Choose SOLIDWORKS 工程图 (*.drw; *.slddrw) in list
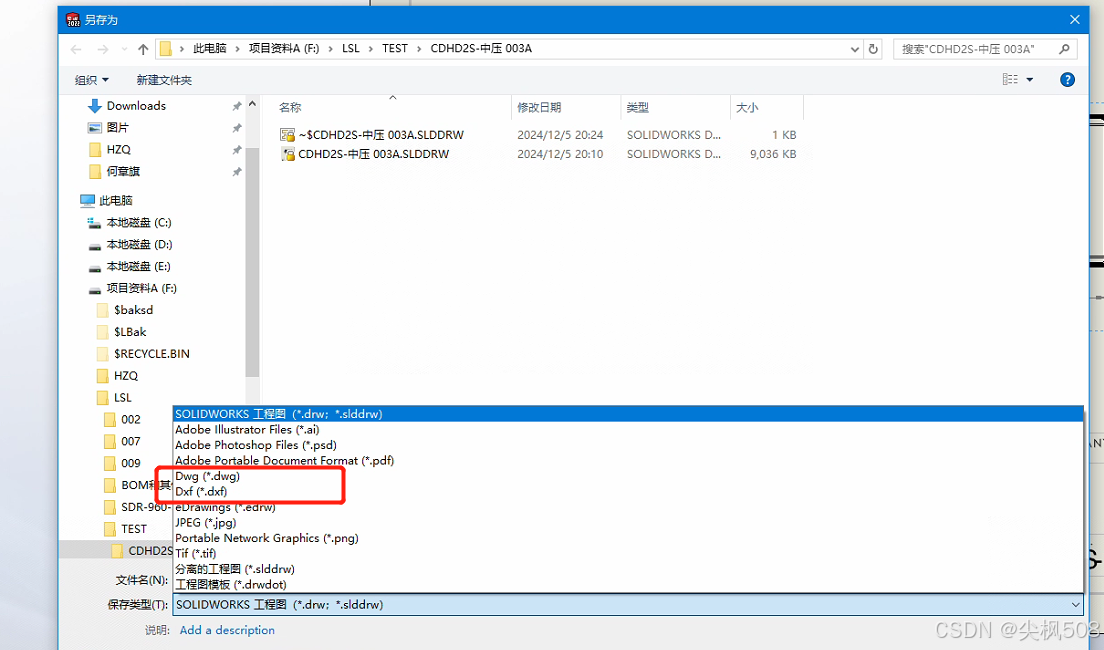 pos(628,414)
